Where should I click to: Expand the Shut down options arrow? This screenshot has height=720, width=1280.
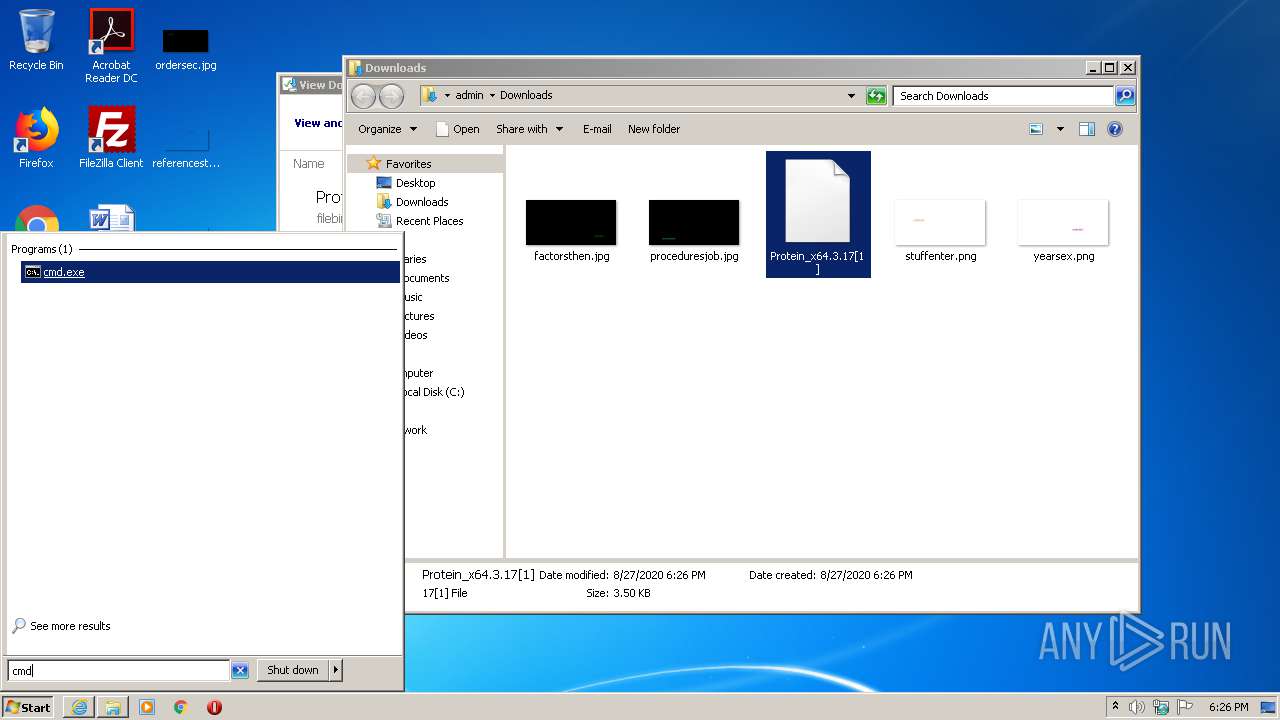tap(336, 670)
